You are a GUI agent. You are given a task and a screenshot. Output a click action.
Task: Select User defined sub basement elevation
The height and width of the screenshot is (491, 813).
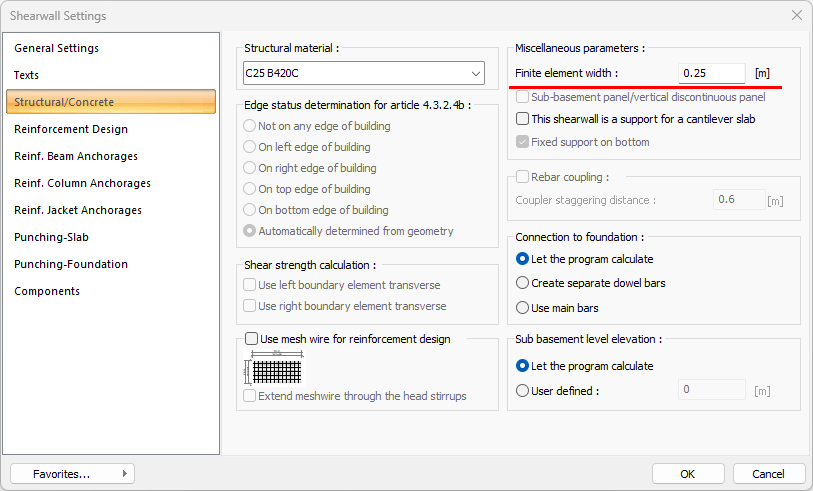point(523,391)
